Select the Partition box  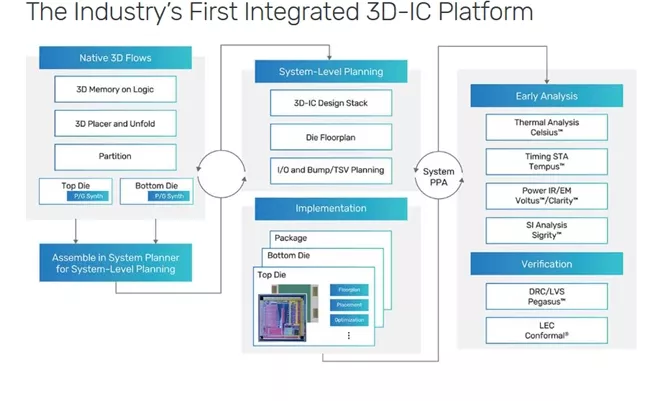(115, 157)
